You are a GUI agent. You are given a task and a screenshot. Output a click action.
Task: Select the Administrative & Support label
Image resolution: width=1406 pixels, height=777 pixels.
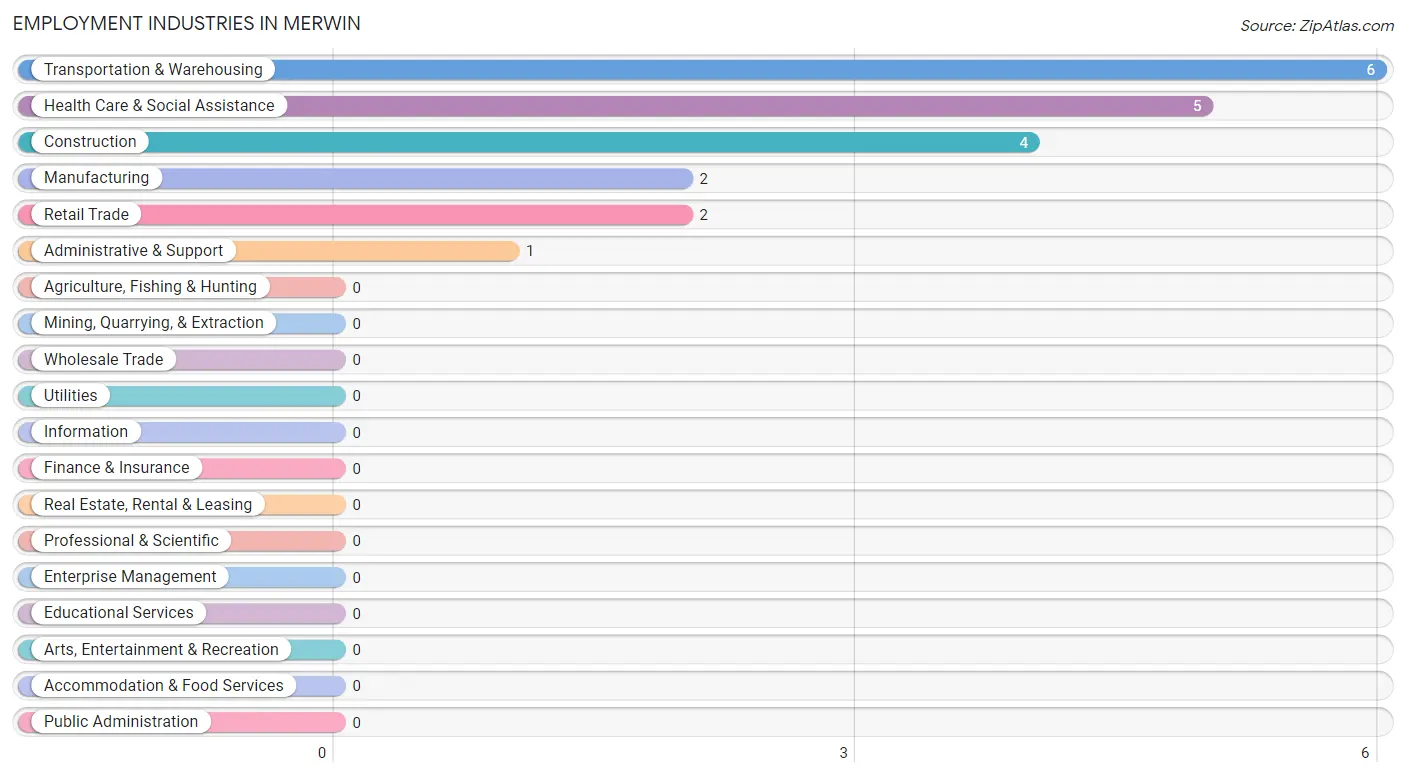pyautogui.click(x=133, y=250)
